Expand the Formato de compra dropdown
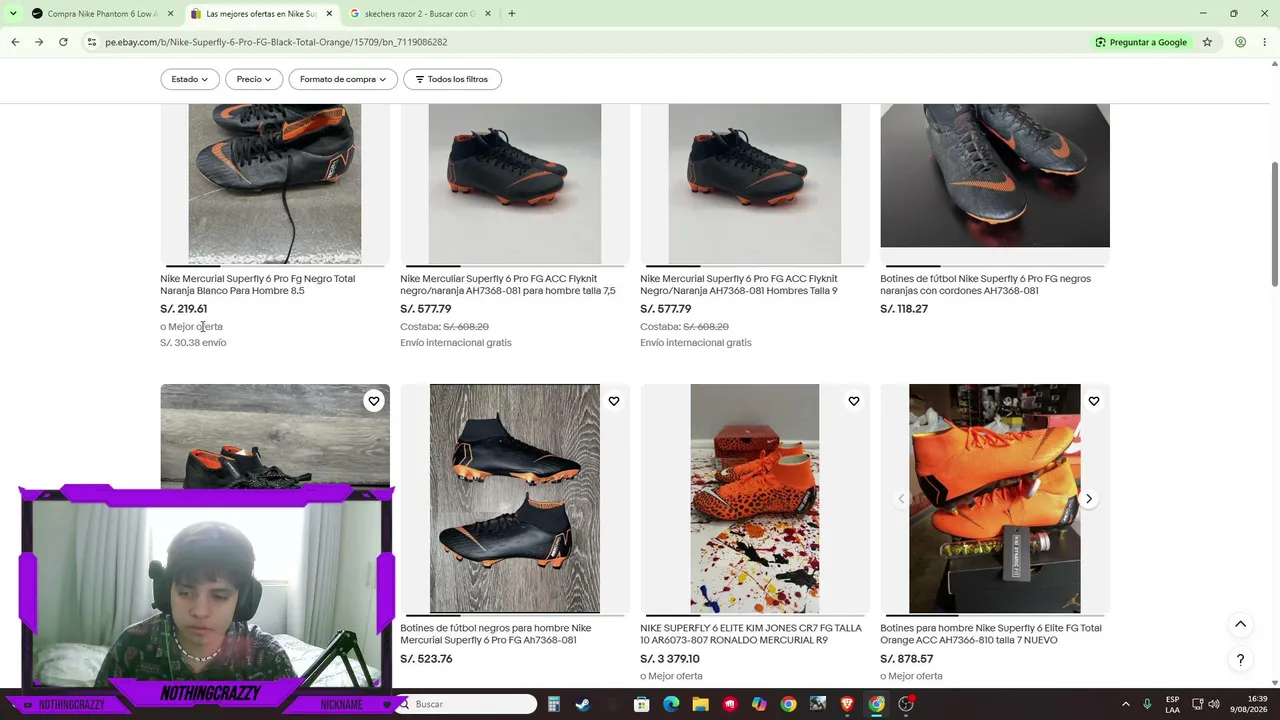 (343, 79)
